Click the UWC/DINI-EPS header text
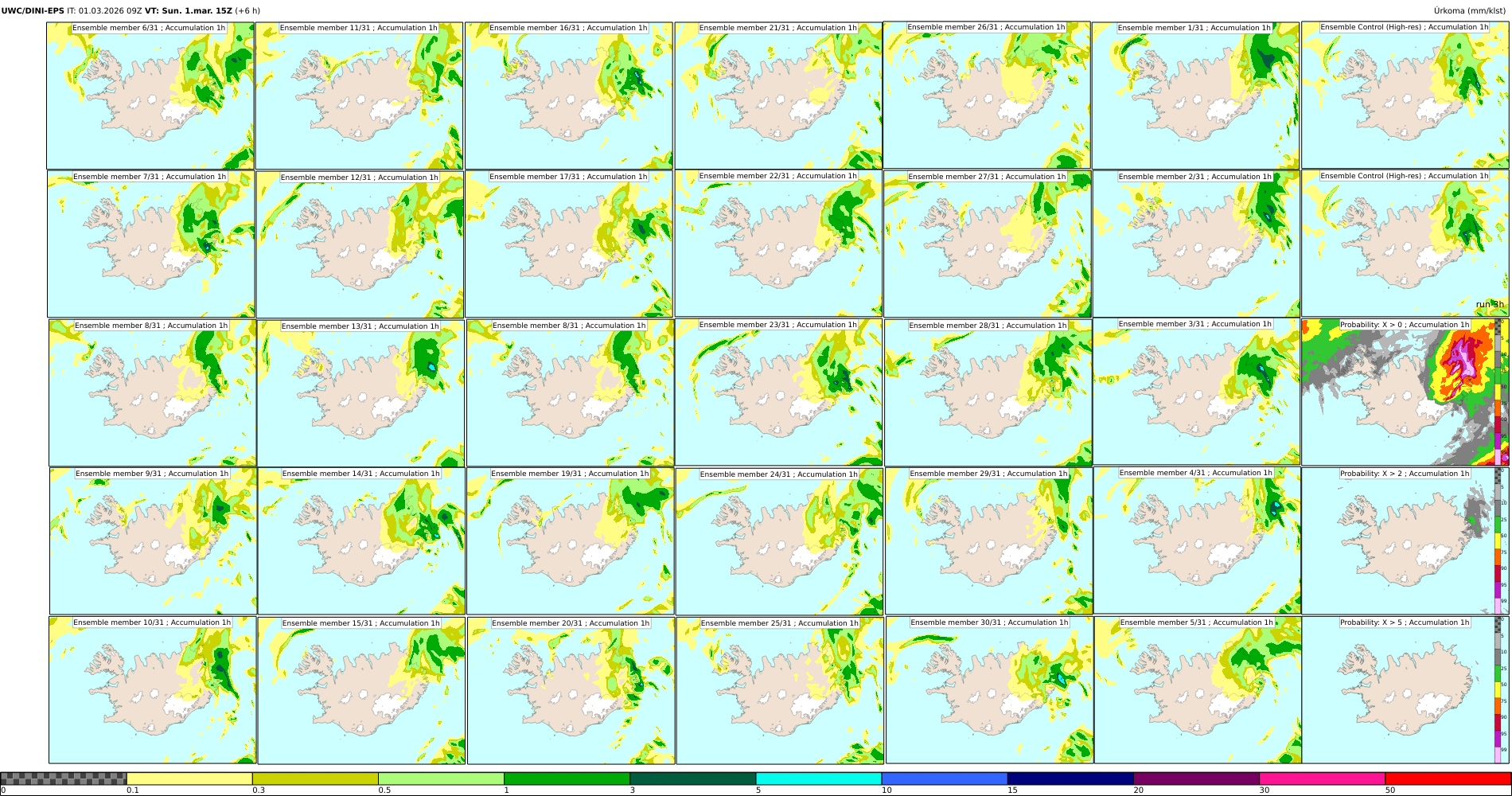The height and width of the screenshot is (796, 1512). pos(33,11)
